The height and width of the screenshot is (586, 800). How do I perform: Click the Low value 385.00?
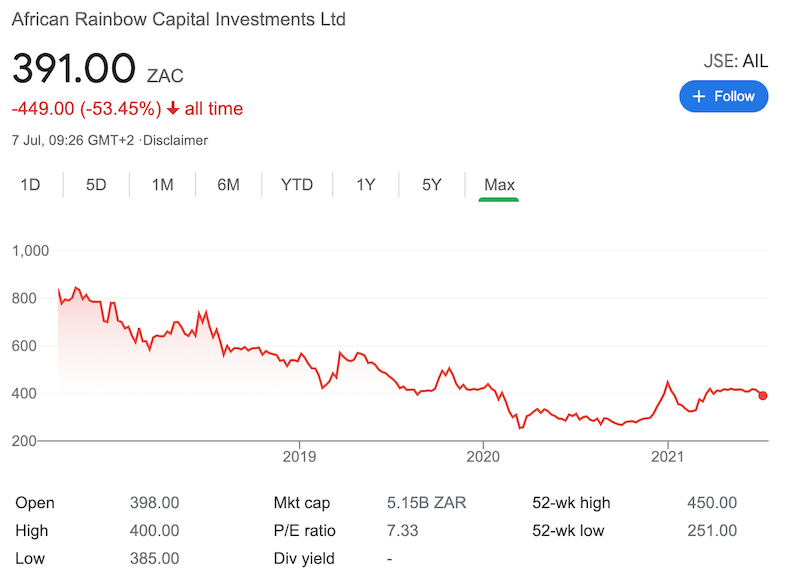[x=154, y=558]
